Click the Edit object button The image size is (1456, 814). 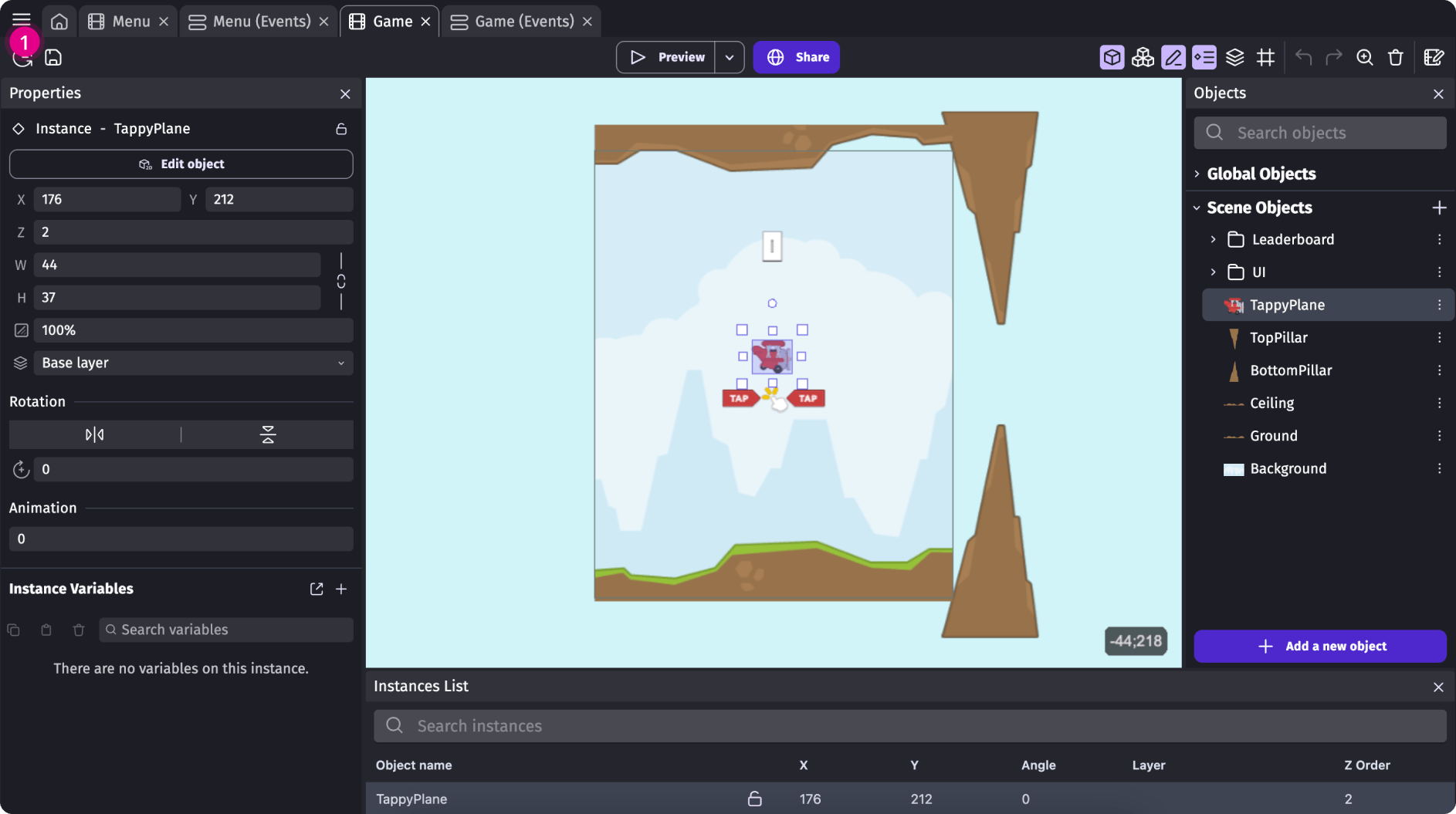coord(181,164)
